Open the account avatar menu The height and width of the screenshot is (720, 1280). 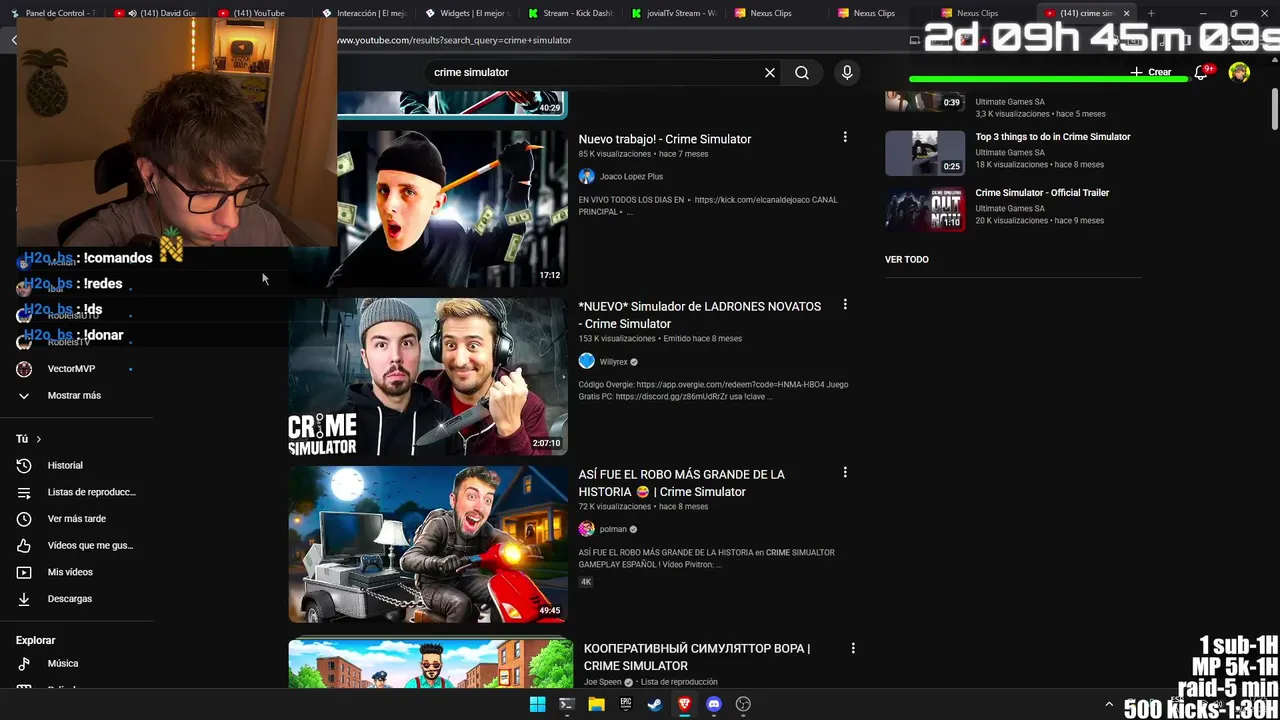click(x=1239, y=72)
